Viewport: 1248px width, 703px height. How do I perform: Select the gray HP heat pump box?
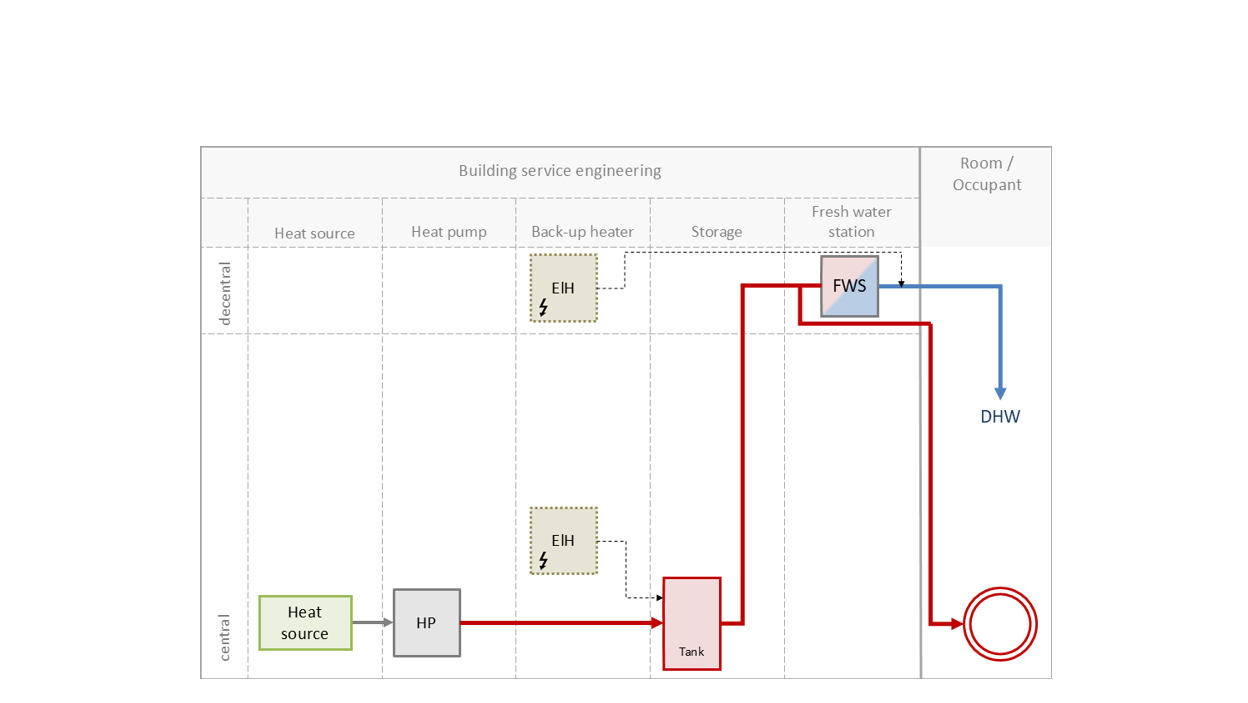coord(427,623)
